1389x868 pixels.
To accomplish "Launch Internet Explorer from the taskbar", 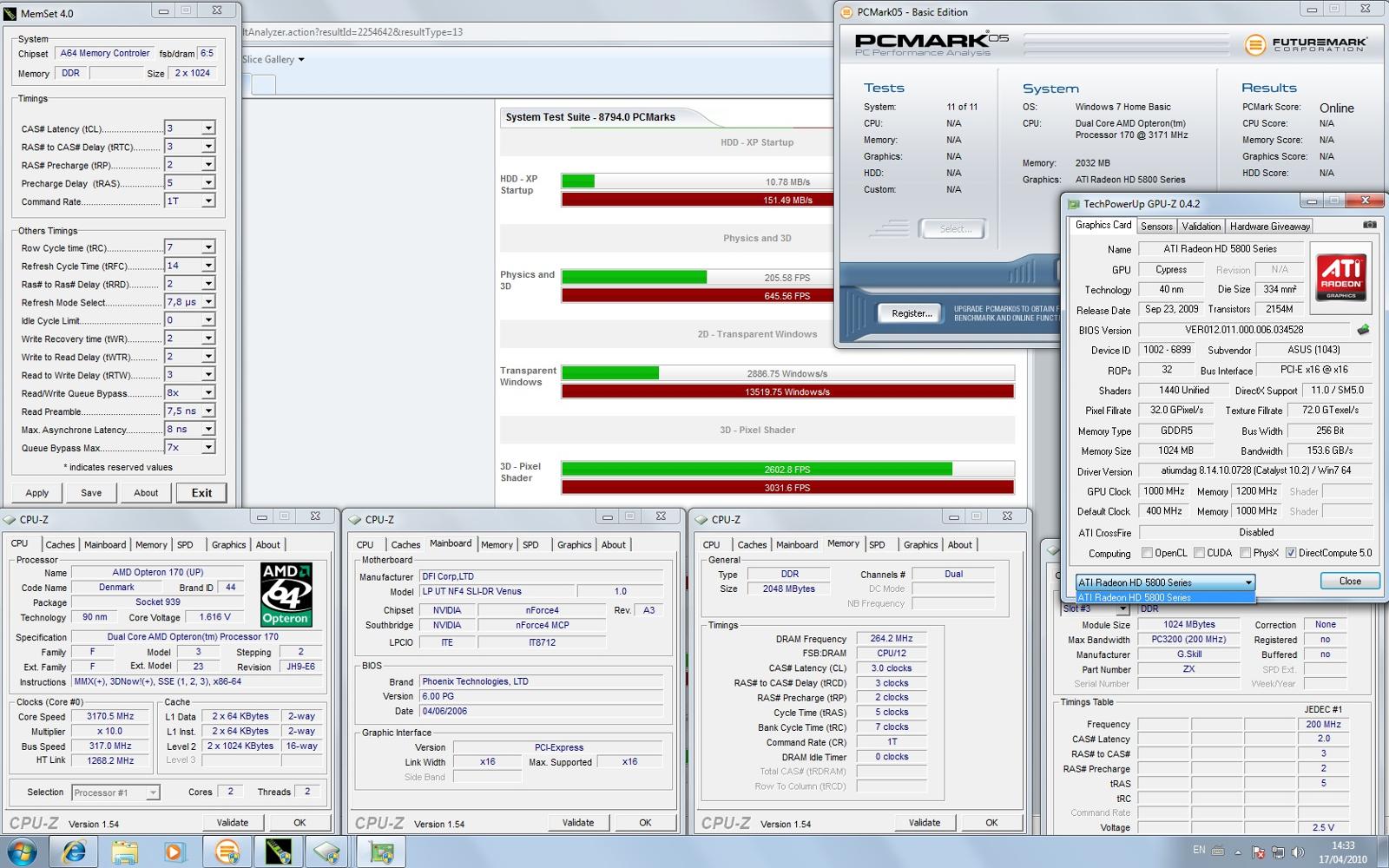I will [x=74, y=852].
